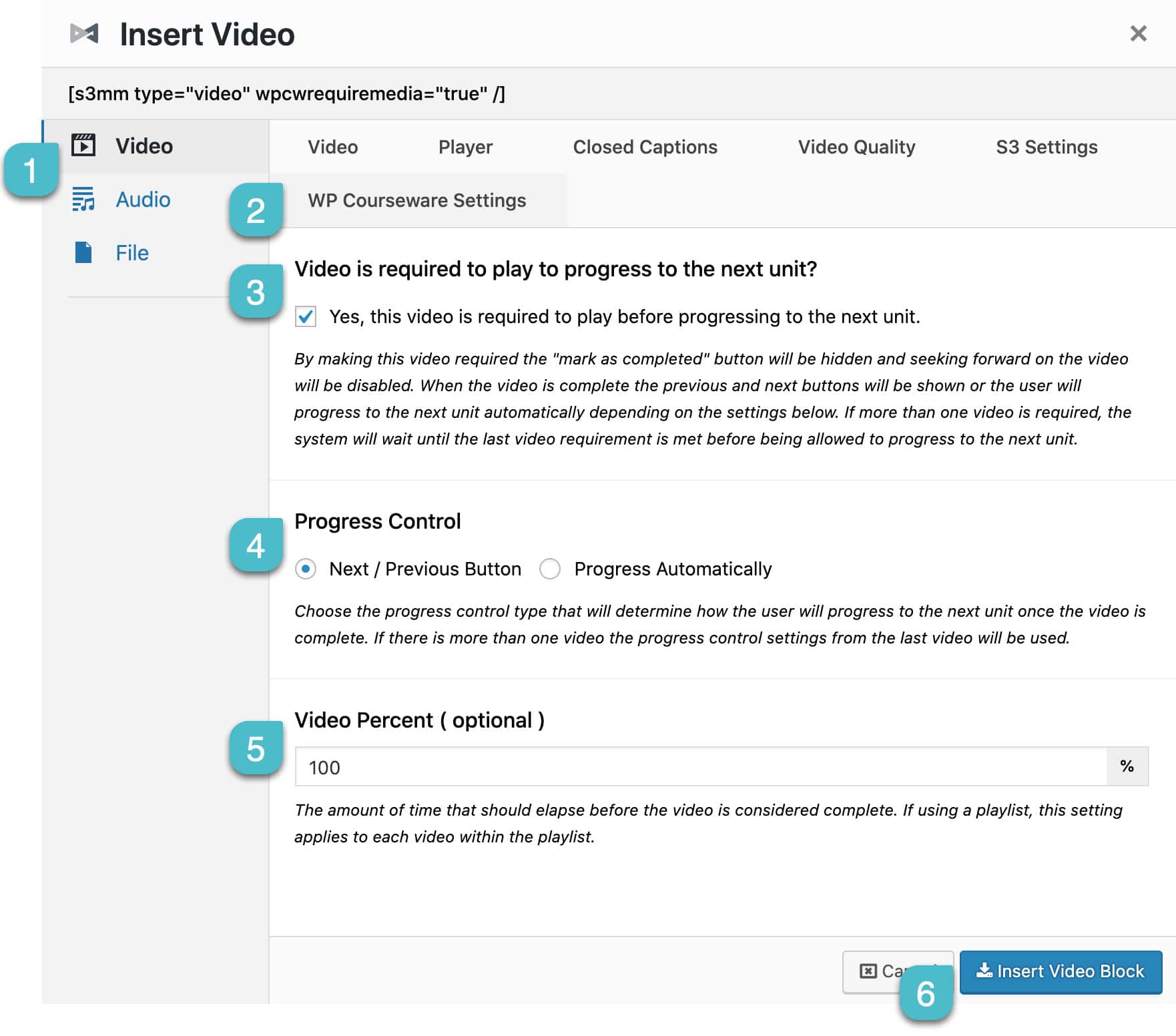Choose the Progress Automatically radio option

tap(550, 569)
